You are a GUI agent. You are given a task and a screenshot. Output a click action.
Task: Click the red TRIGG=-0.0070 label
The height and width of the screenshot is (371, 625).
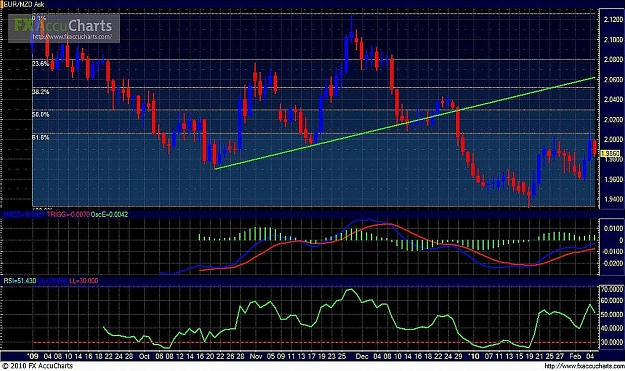69,214
